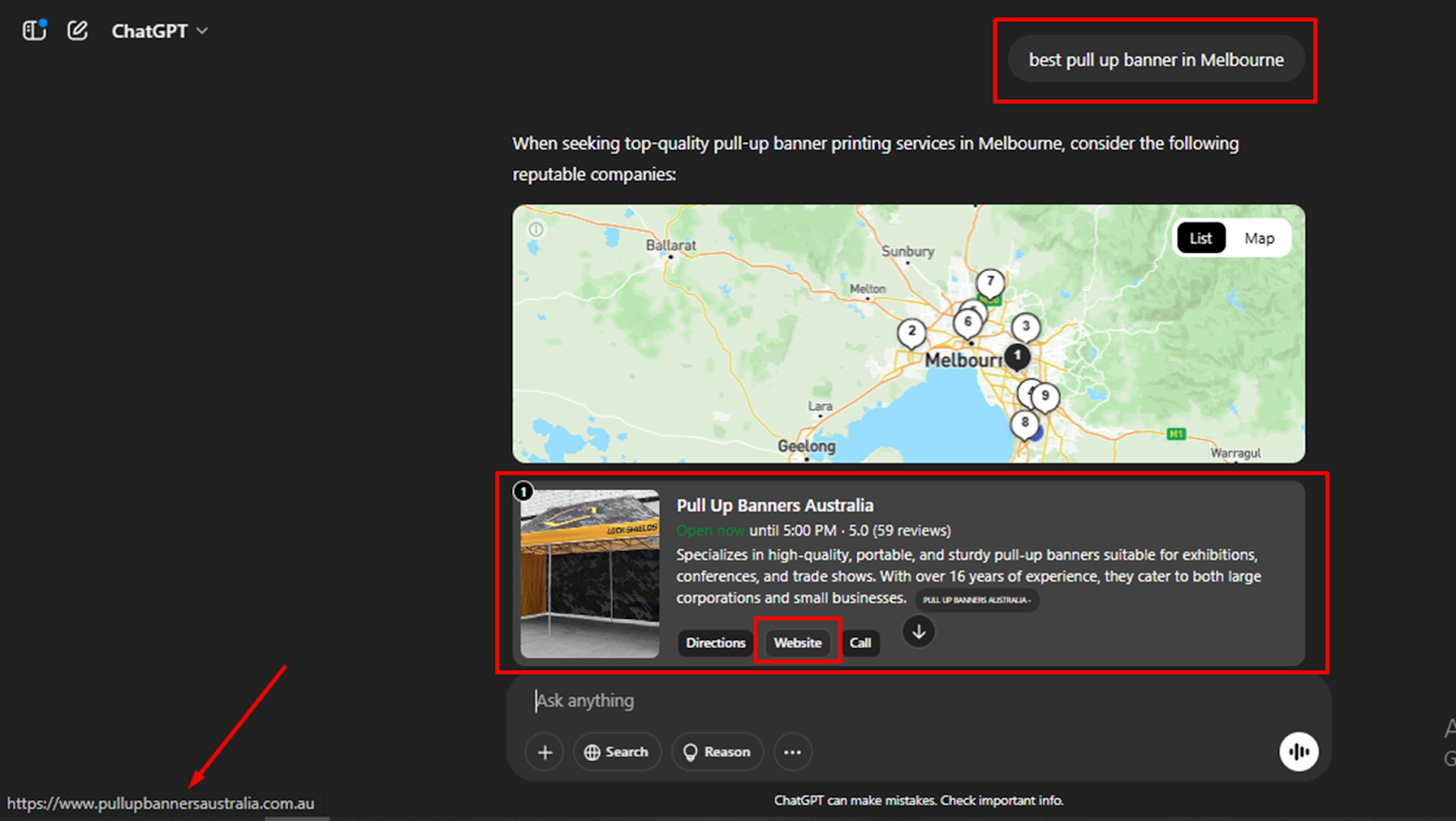Switch map view to List
Image resolution: width=1456 pixels, height=821 pixels.
click(1200, 238)
